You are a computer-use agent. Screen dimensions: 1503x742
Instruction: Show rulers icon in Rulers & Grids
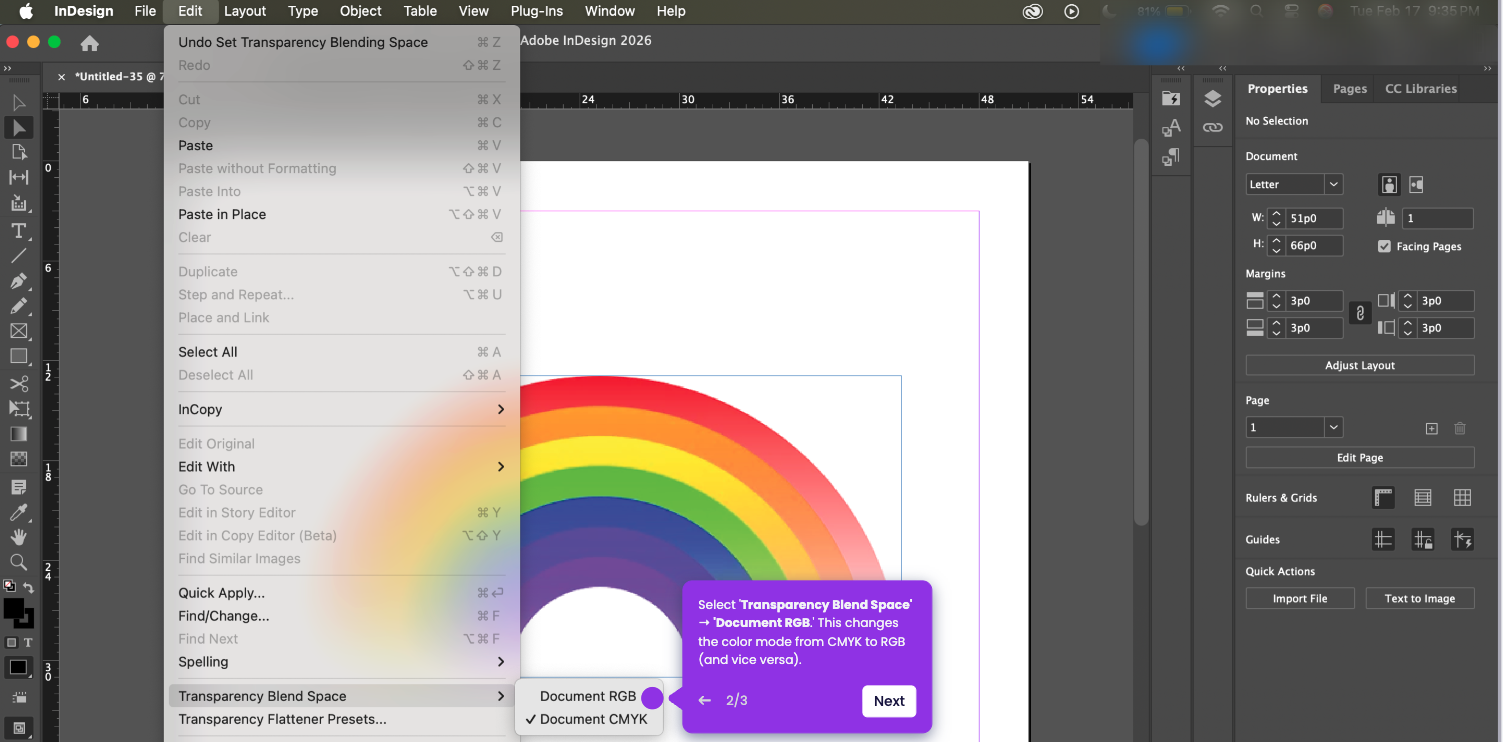(x=1383, y=498)
